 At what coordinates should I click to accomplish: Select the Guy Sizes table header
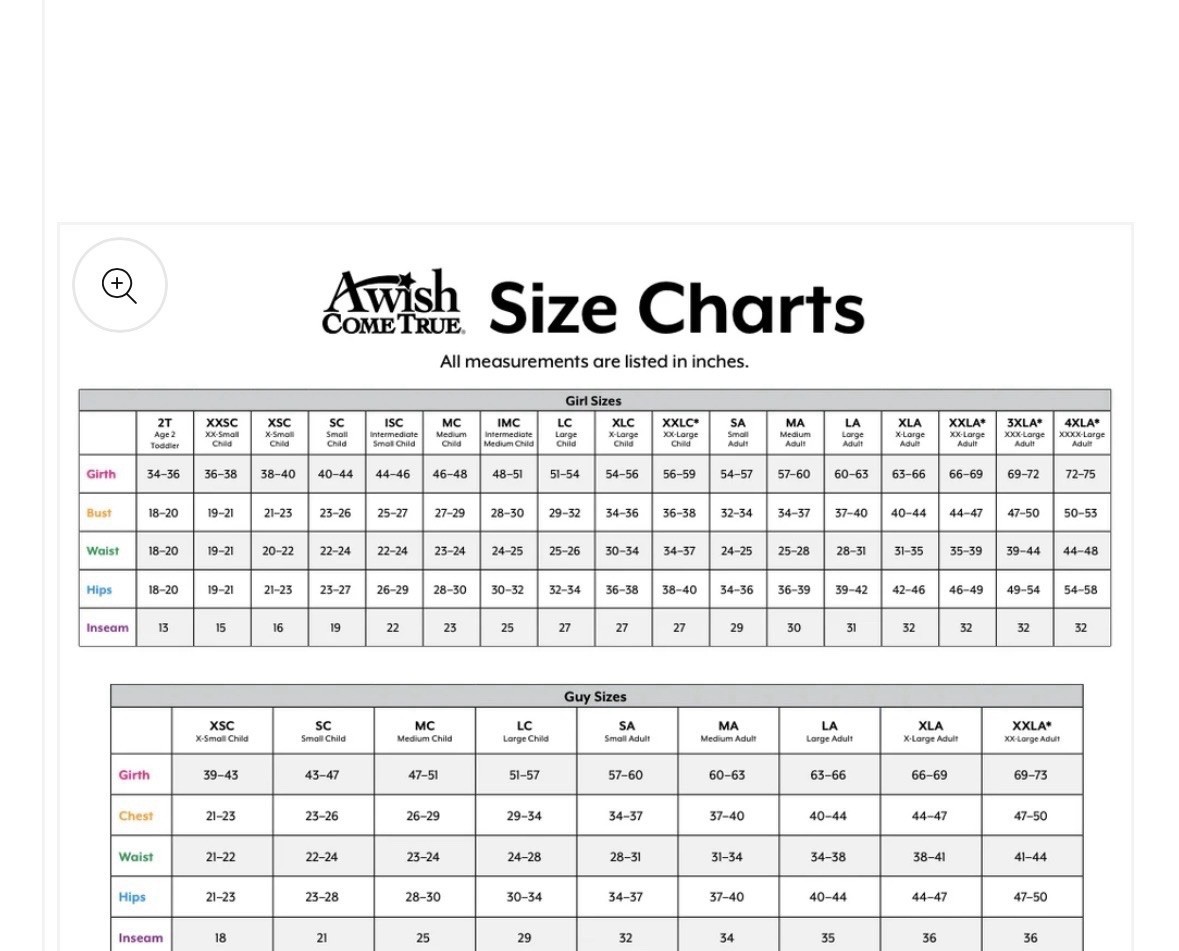[595, 697]
